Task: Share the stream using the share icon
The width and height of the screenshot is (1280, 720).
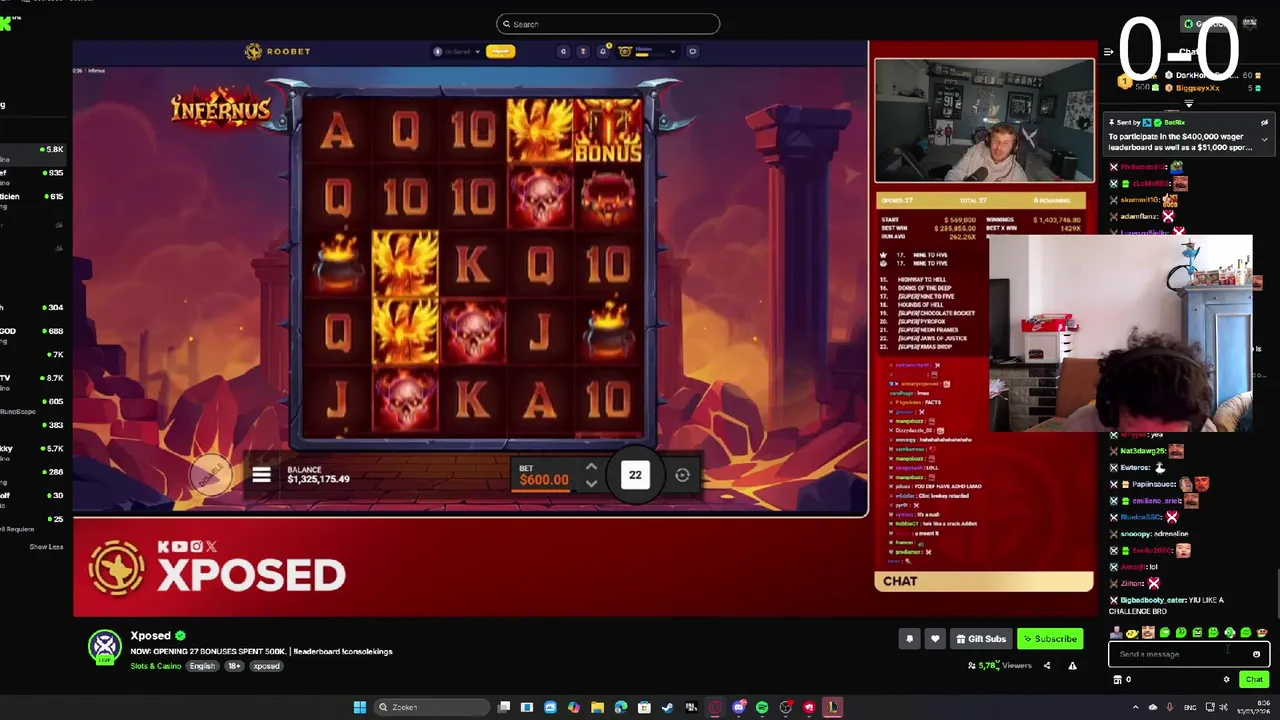Action: (x=1047, y=665)
